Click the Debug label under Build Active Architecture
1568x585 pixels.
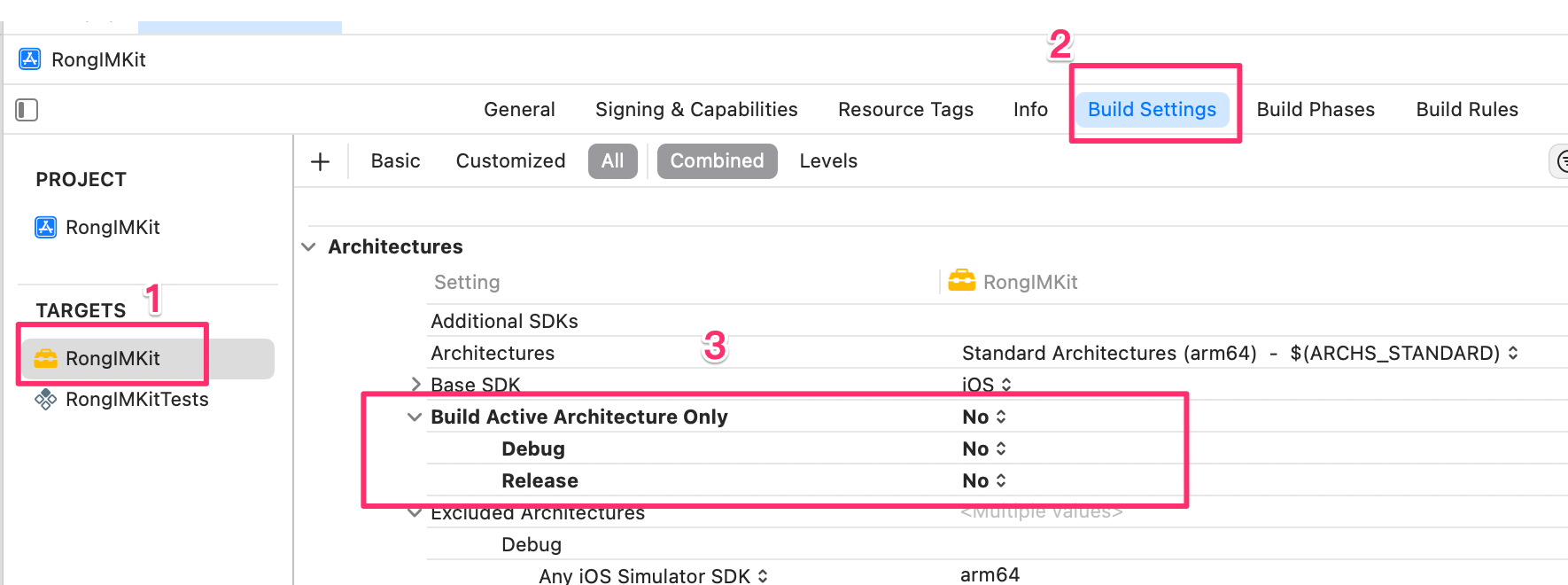point(533,448)
